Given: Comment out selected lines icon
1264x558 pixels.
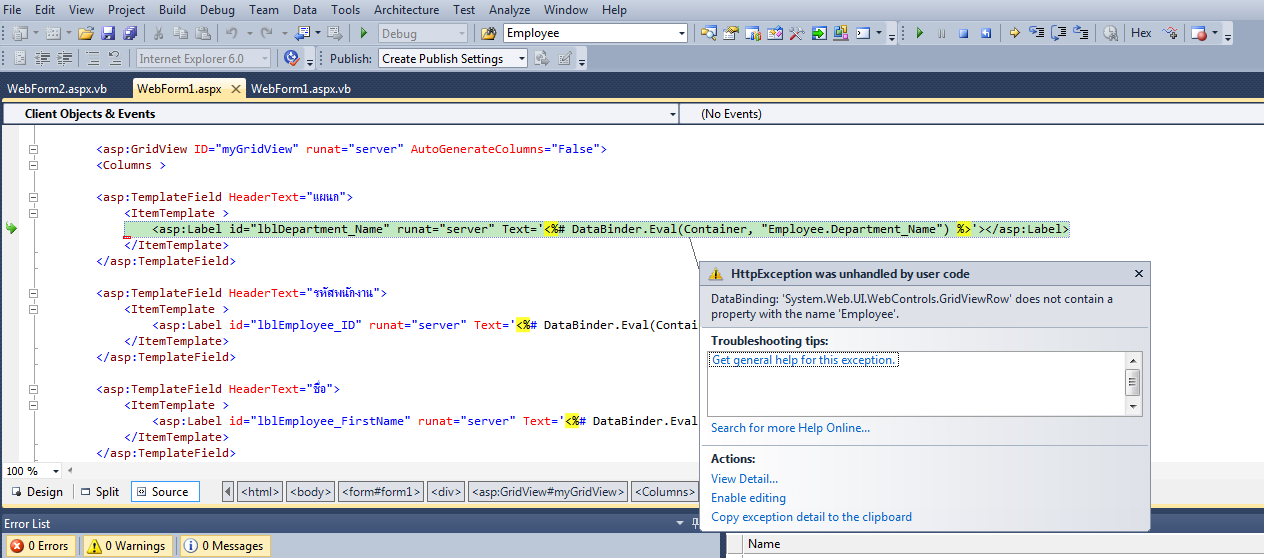Looking at the screenshot, I should [x=92, y=58].
